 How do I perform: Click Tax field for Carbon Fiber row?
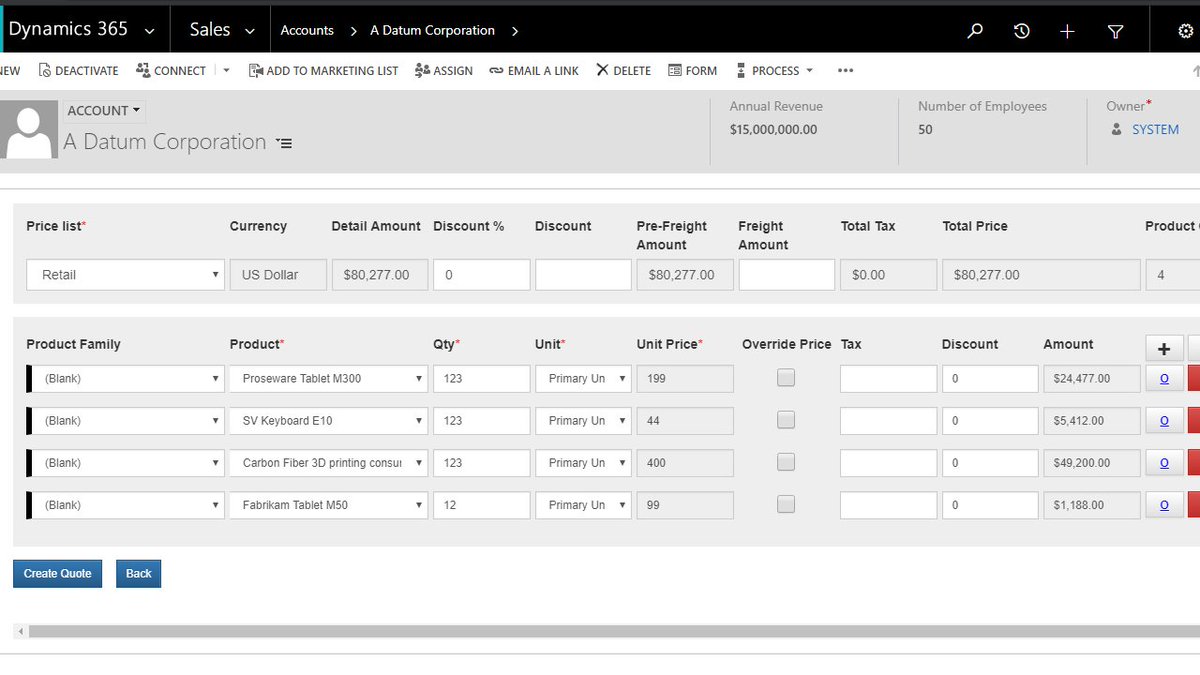point(888,463)
